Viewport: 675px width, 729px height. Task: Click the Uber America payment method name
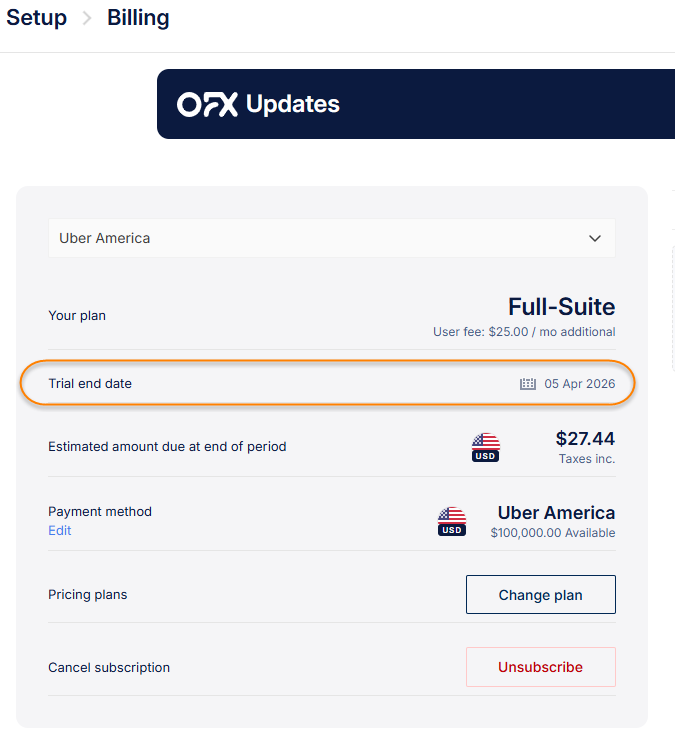pos(556,513)
